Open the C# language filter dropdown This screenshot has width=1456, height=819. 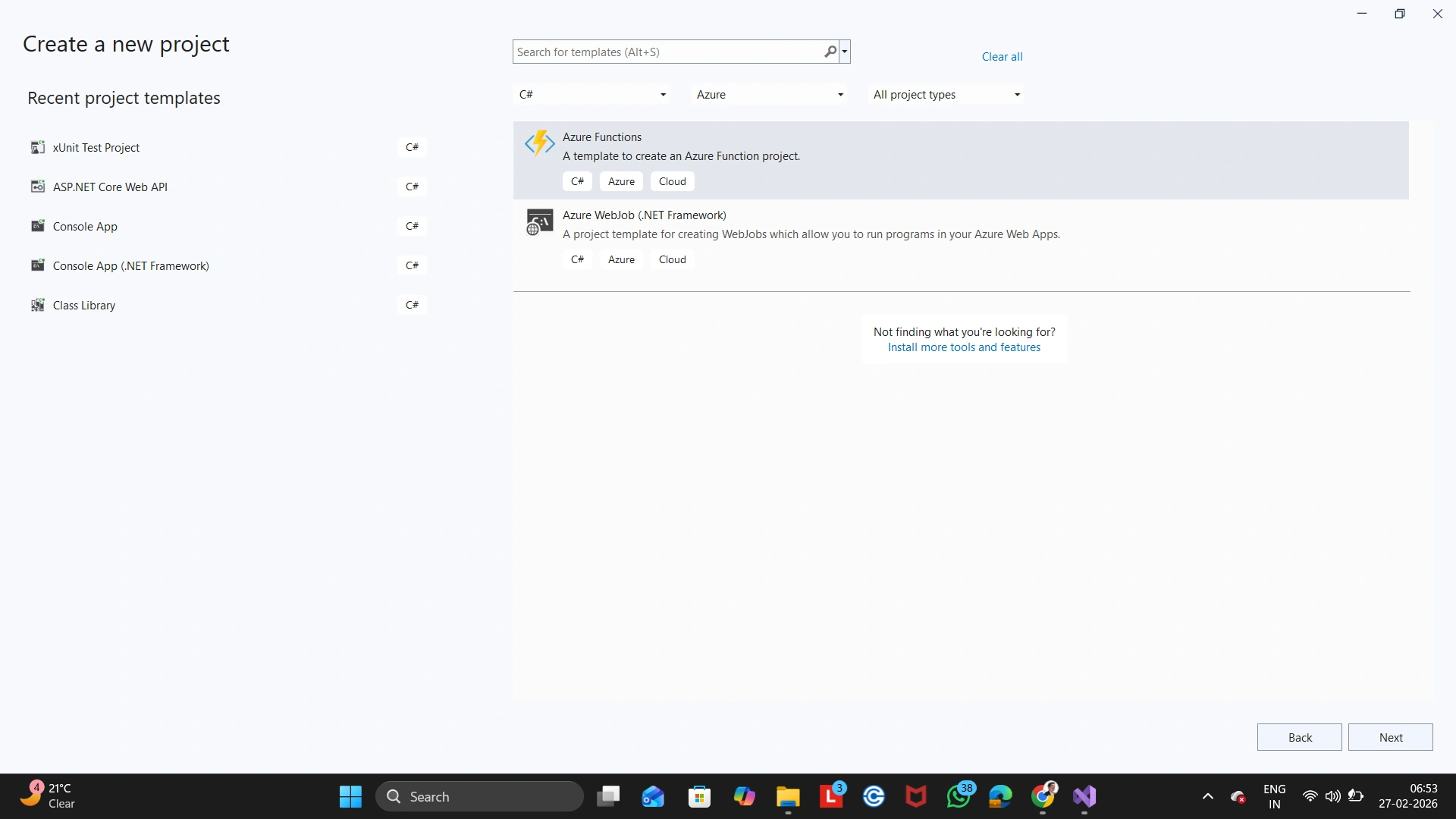pos(591,95)
